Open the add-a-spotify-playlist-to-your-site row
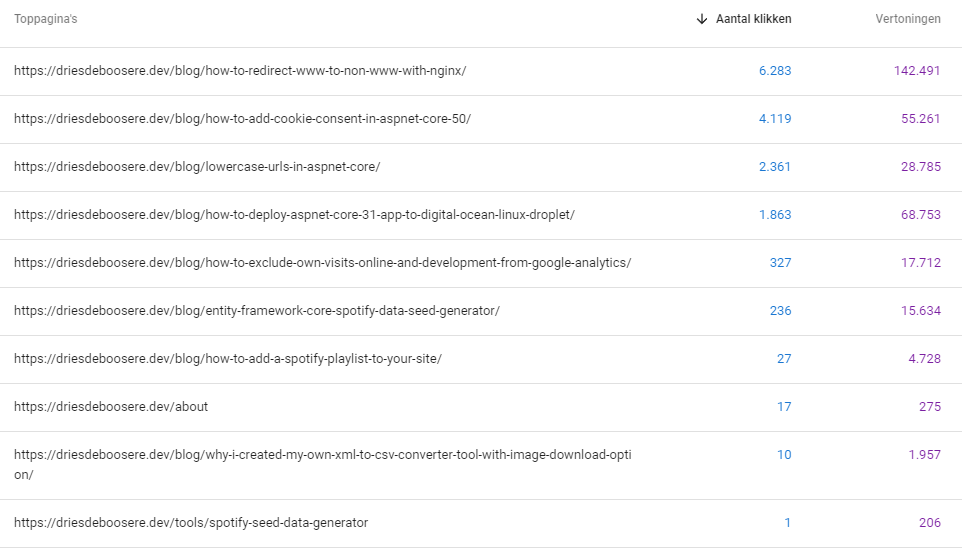962x553 pixels. coord(481,359)
